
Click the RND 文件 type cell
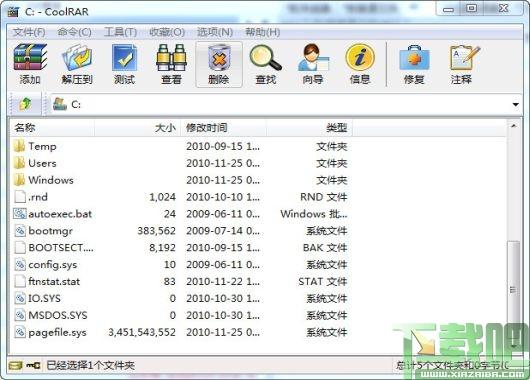[323, 197]
